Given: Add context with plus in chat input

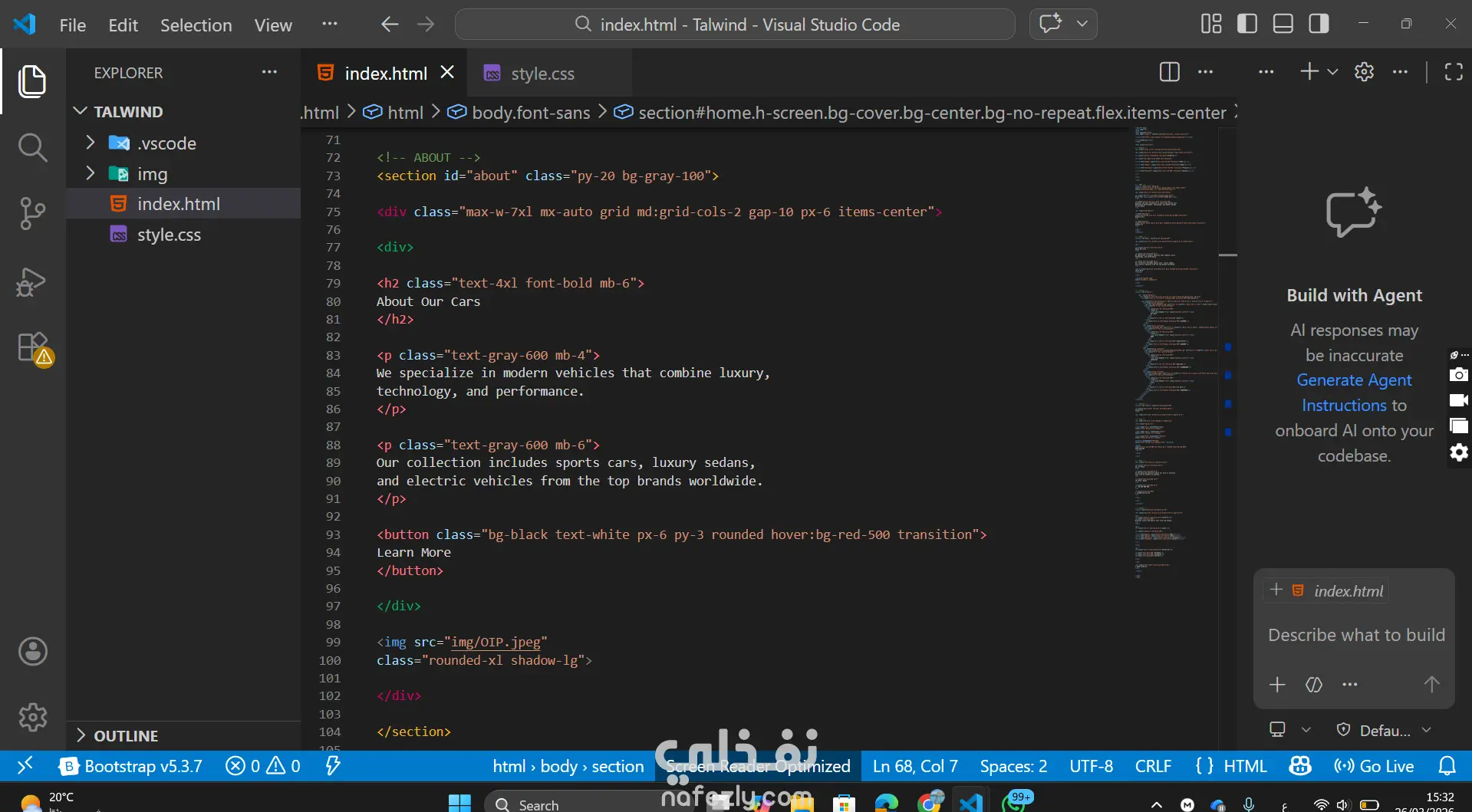Looking at the screenshot, I should click(x=1277, y=685).
